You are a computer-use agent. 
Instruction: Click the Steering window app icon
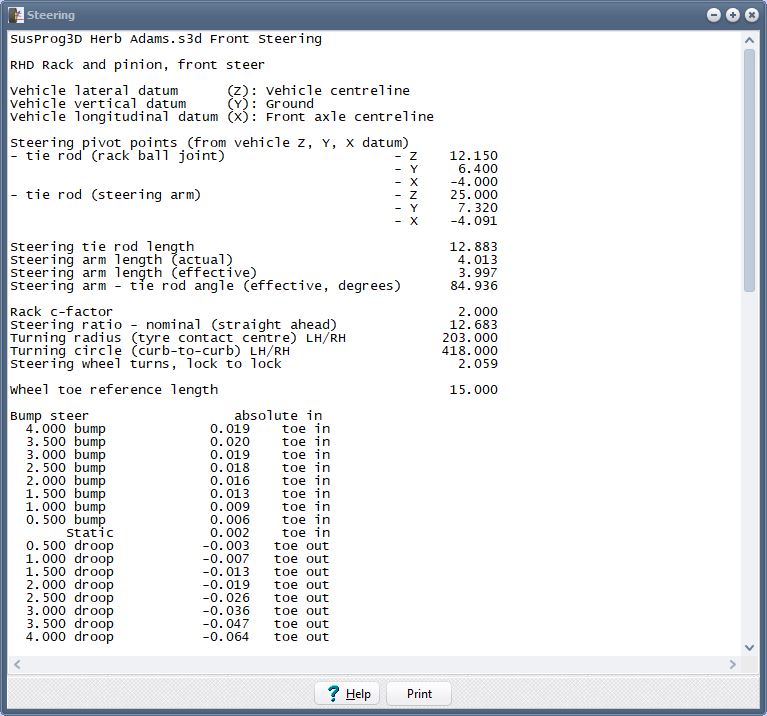coord(15,15)
